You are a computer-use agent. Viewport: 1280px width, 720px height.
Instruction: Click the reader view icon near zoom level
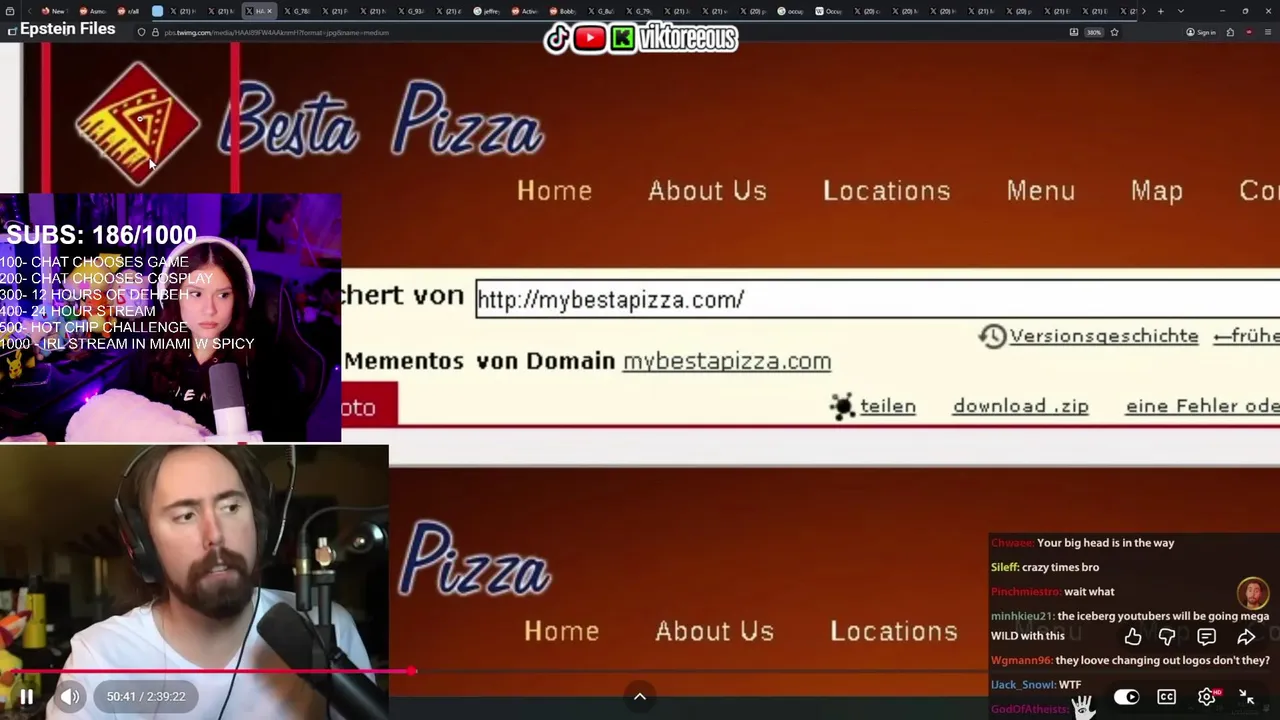tap(1074, 32)
